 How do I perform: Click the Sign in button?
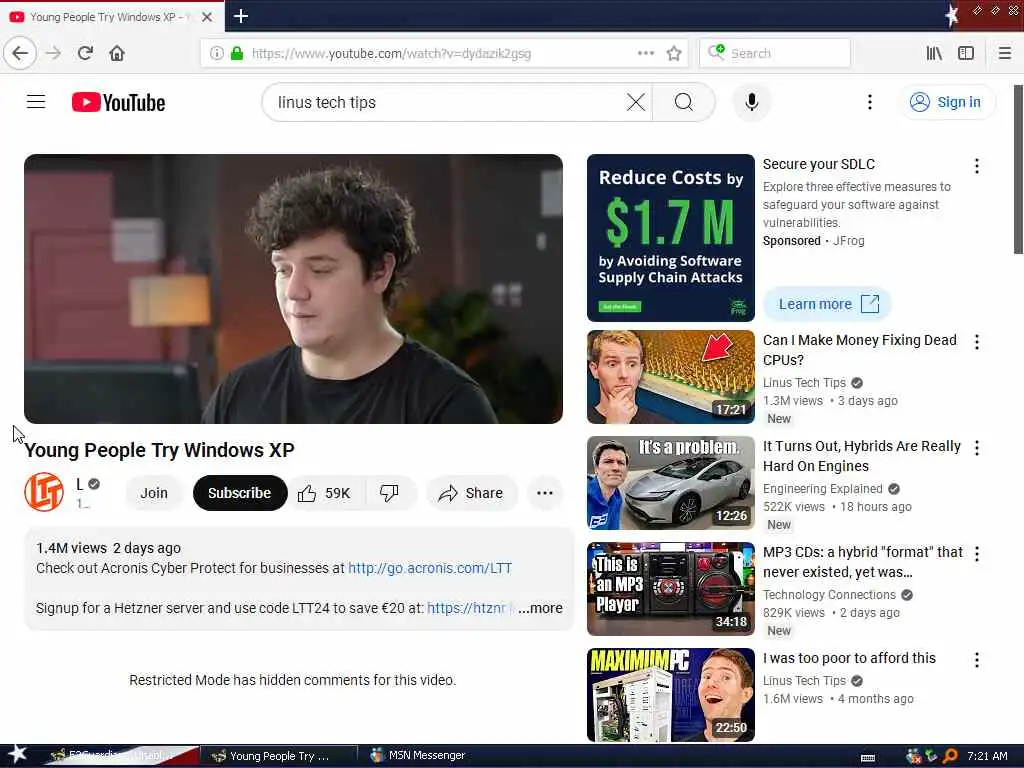click(x=948, y=102)
